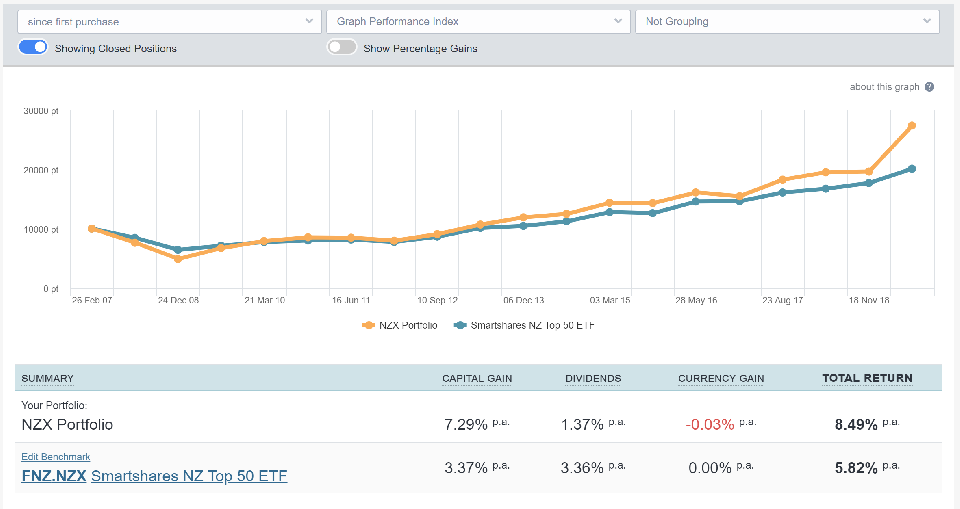
Task: Toggle Showing Closed Positions switch
Action: (33, 48)
